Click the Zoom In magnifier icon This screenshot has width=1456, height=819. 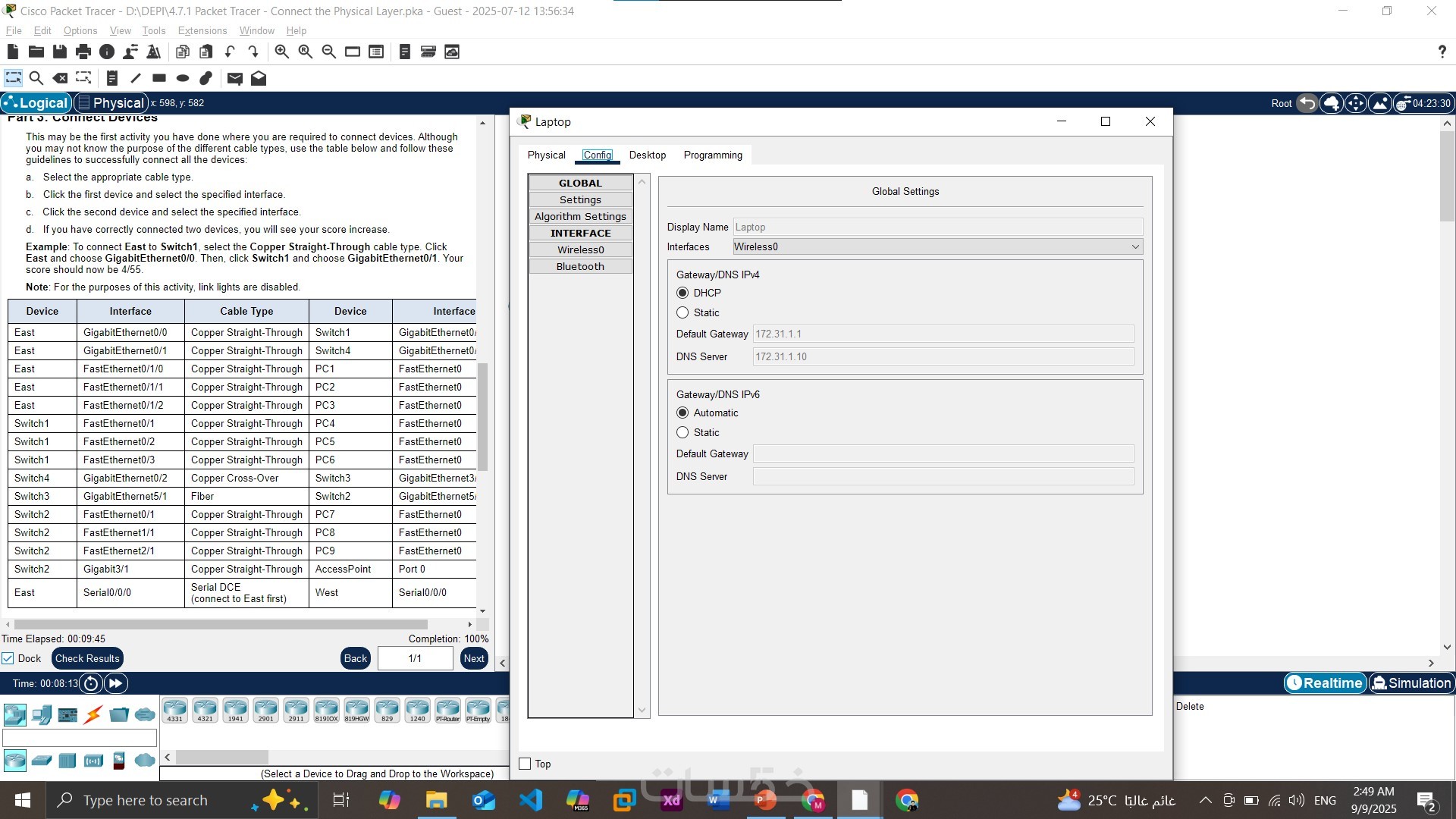tap(281, 52)
